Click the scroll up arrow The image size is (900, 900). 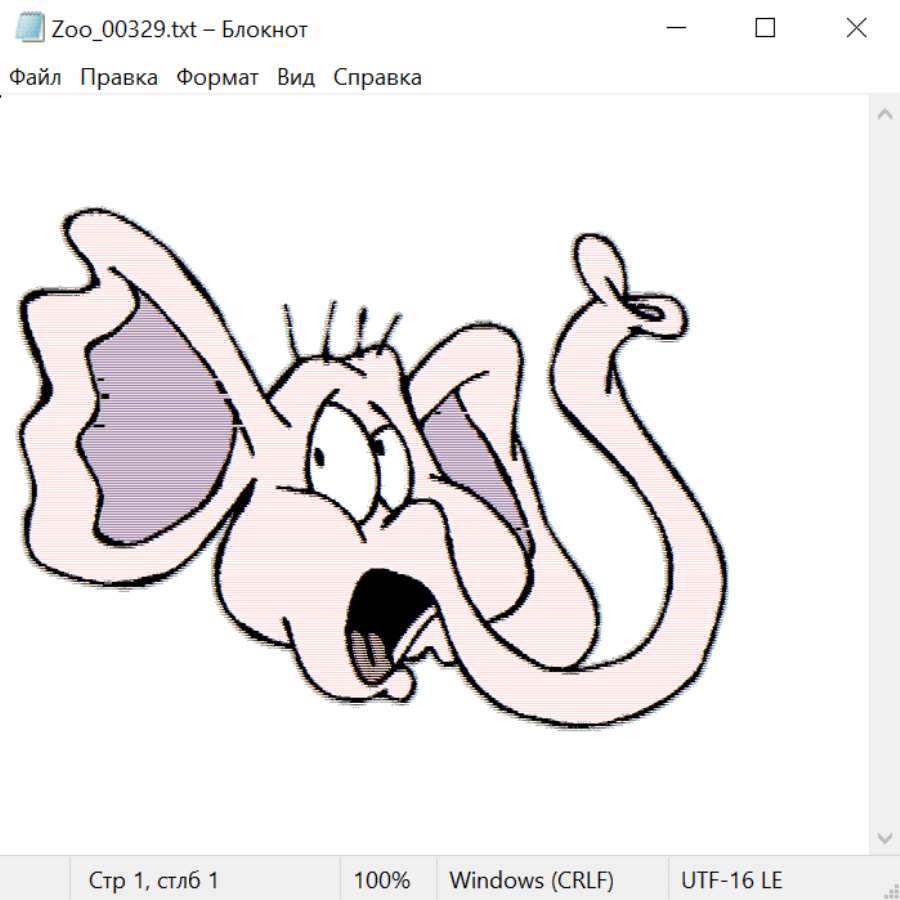(884, 115)
